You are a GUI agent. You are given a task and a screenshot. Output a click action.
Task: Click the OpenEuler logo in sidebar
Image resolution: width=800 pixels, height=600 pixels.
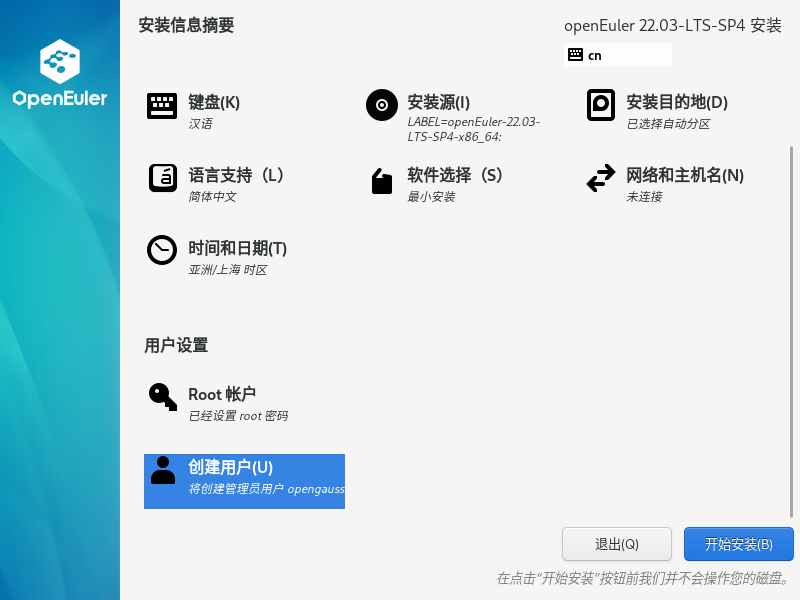[x=60, y=73]
